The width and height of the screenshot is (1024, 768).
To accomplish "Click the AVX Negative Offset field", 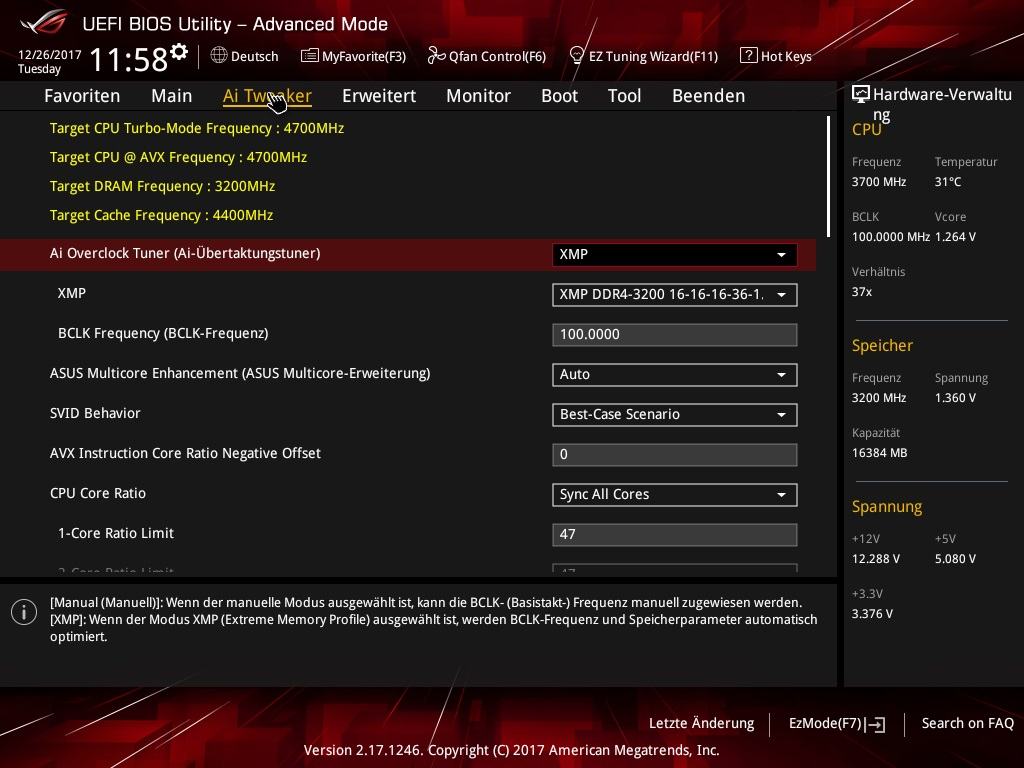I will (675, 455).
